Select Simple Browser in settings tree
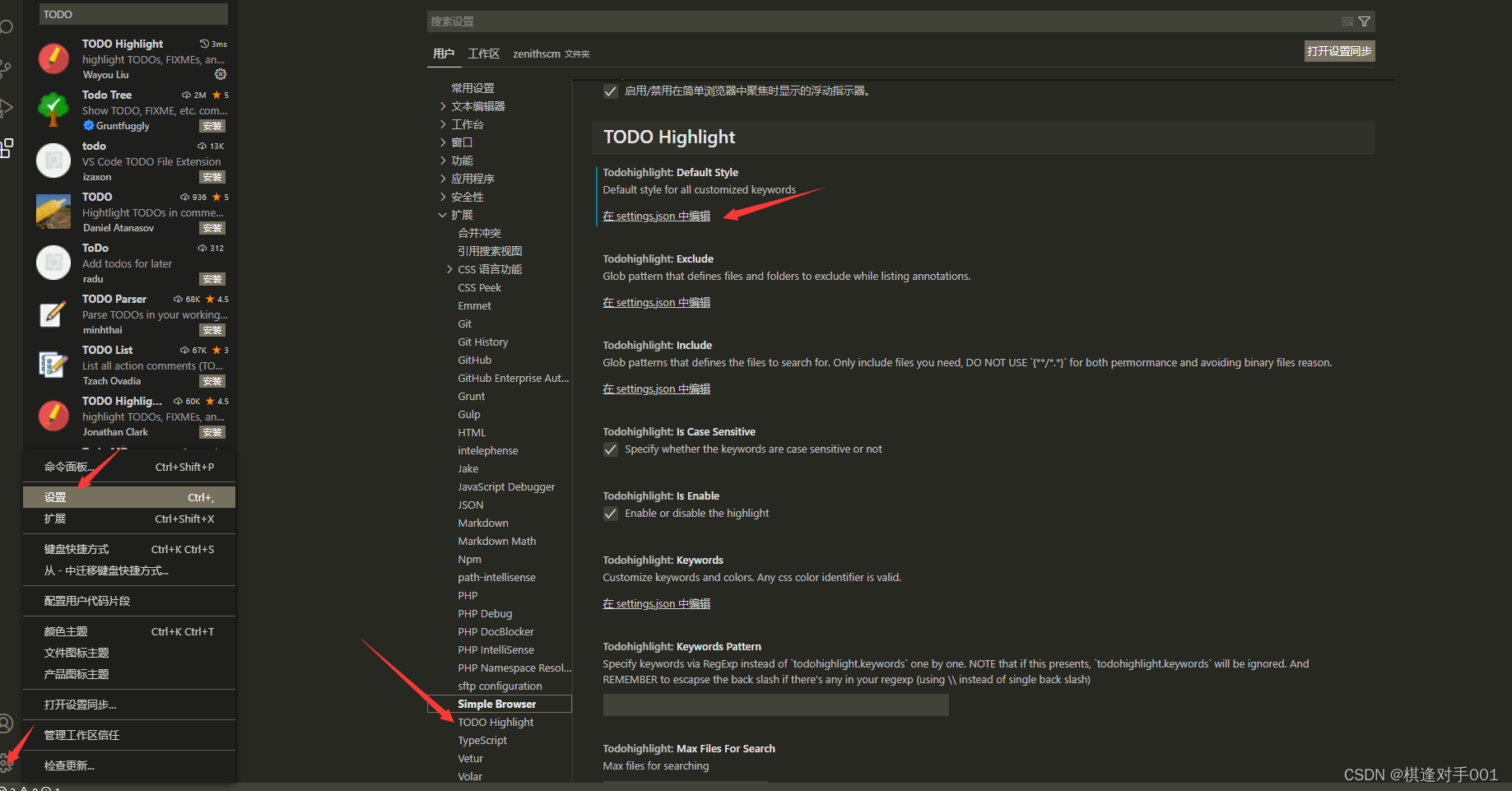1512x791 pixels. click(x=496, y=704)
